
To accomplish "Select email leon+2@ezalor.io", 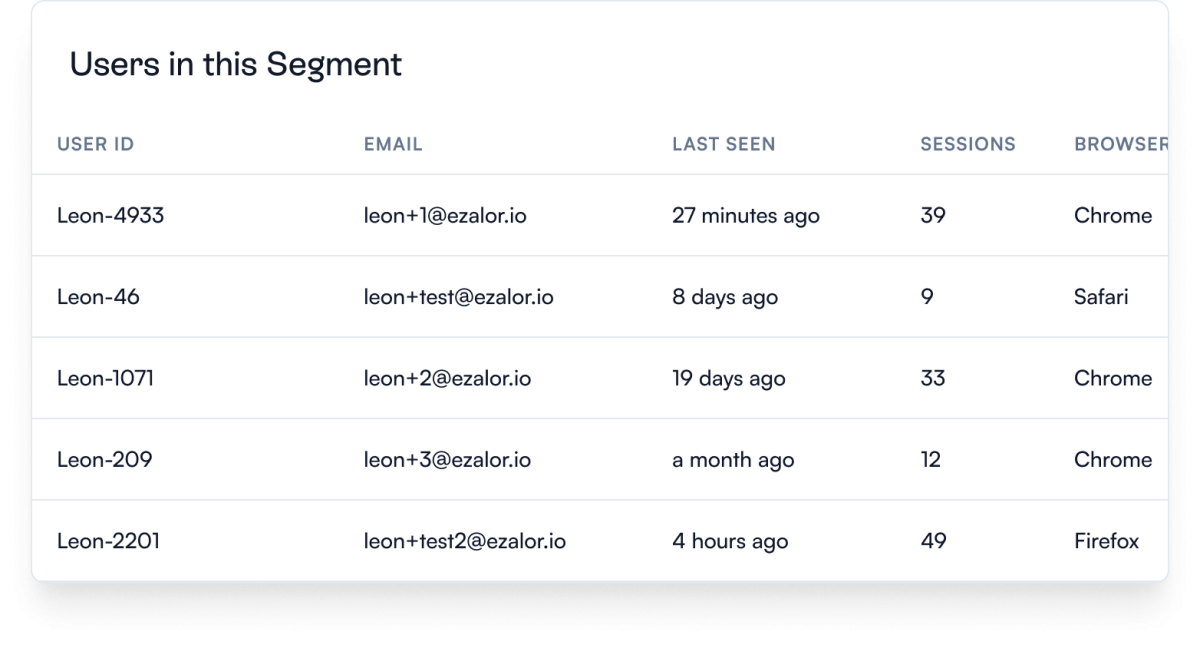I will coord(447,378).
